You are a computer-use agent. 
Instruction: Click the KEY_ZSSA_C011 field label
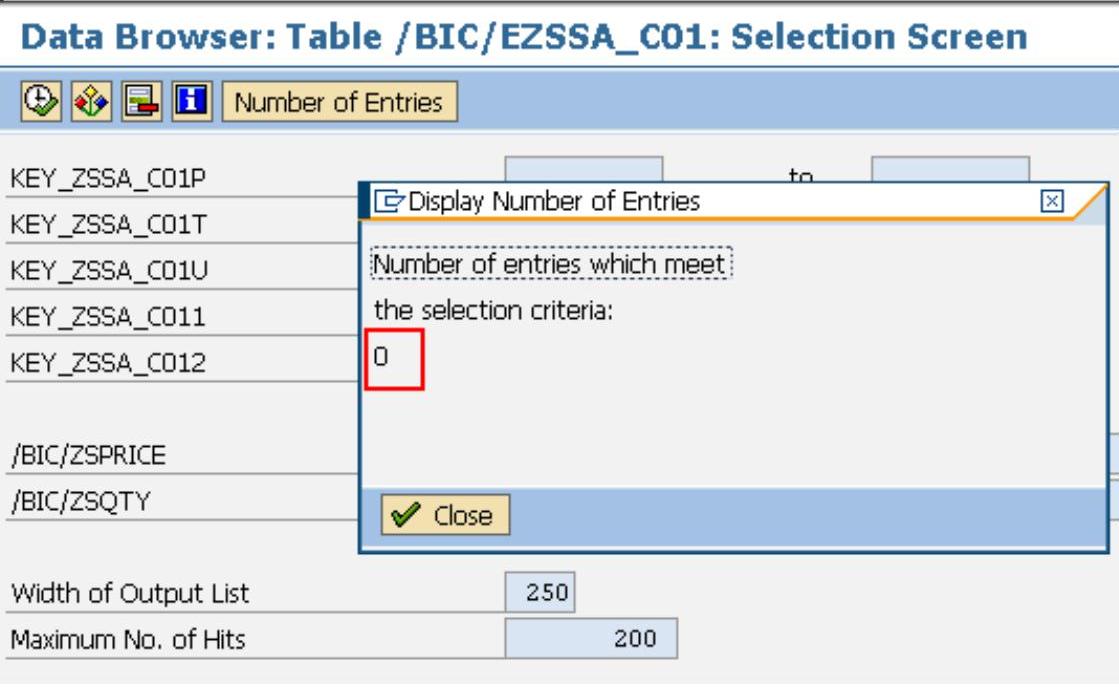[x=107, y=317]
